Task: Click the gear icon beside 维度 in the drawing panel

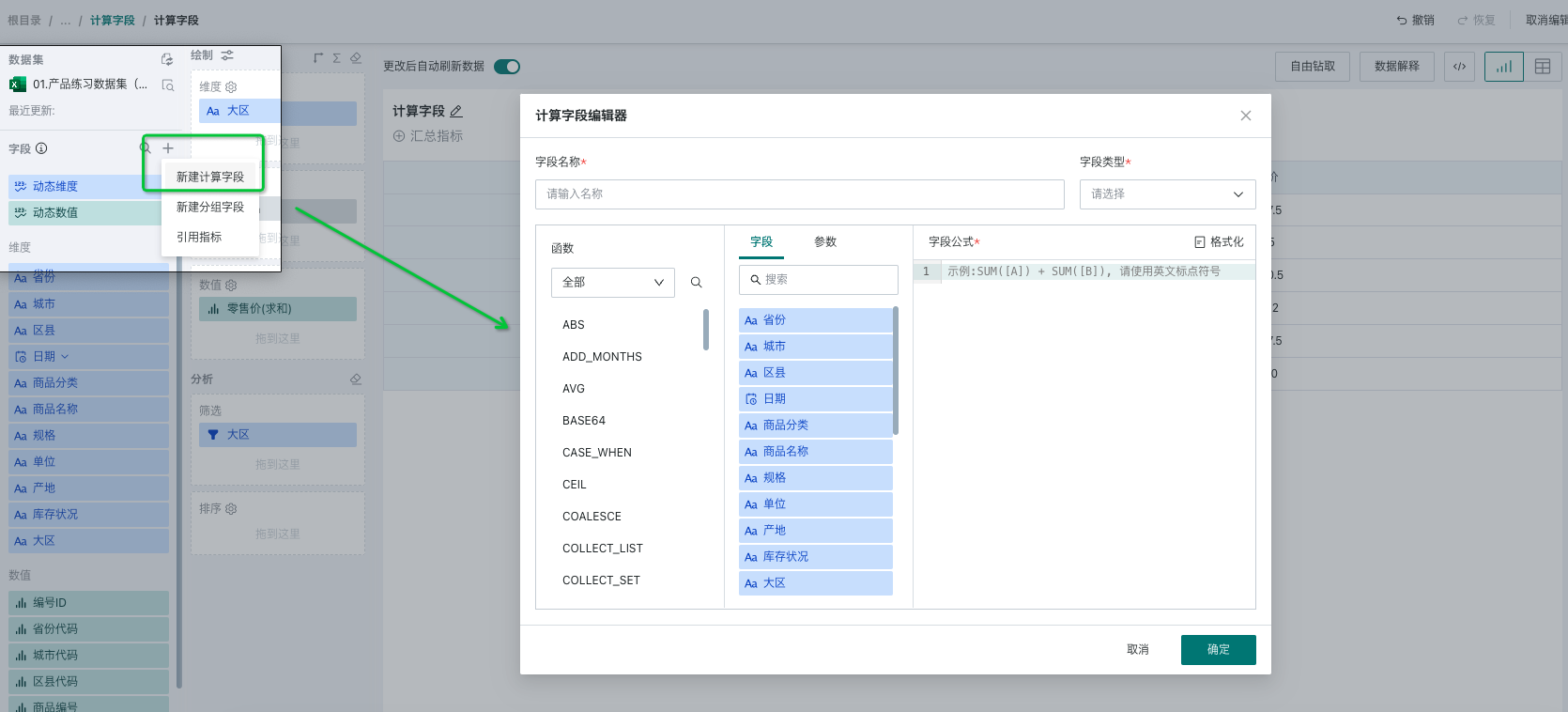Action: tap(231, 86)
